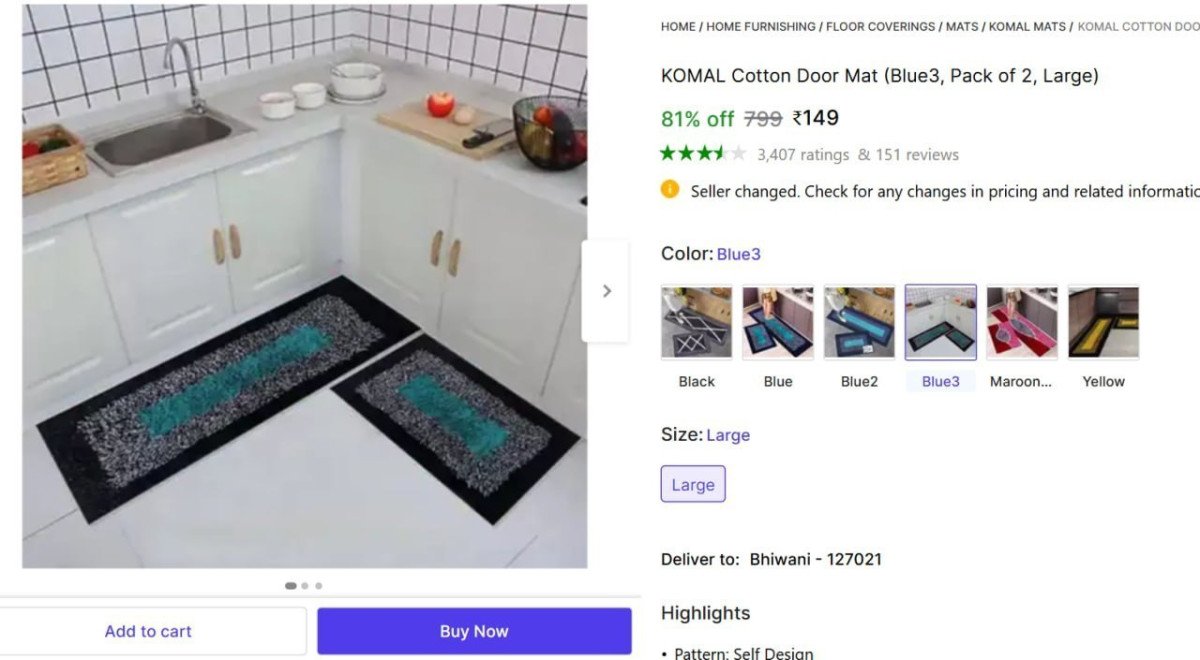Navigate to the MATS breadcrumb
Screen dimensions: 1200x660
click(962, 27)
